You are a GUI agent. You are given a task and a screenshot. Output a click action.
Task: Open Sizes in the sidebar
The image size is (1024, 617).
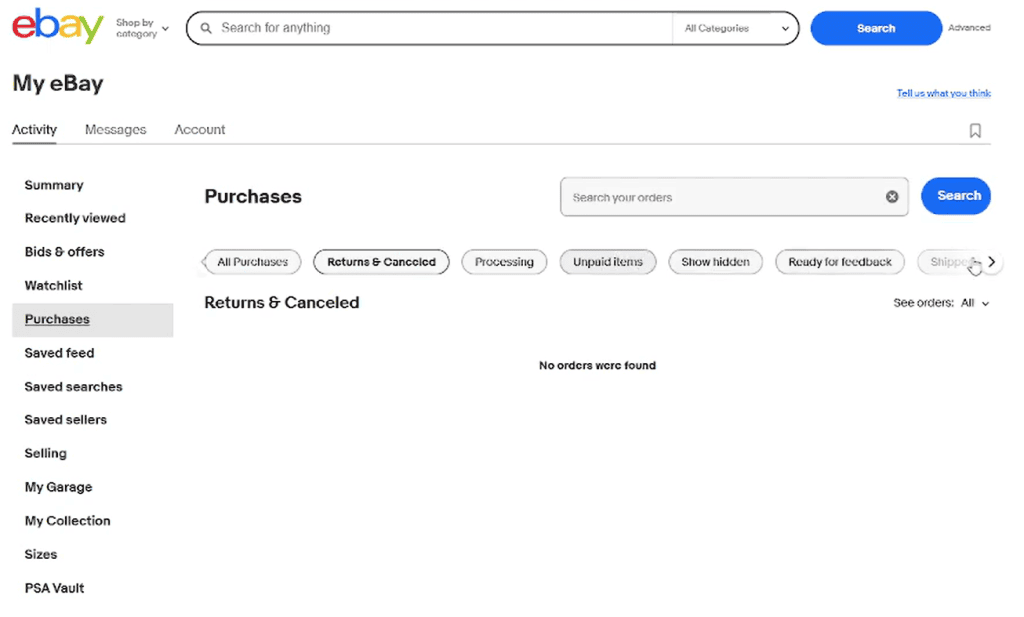point(41,555)
